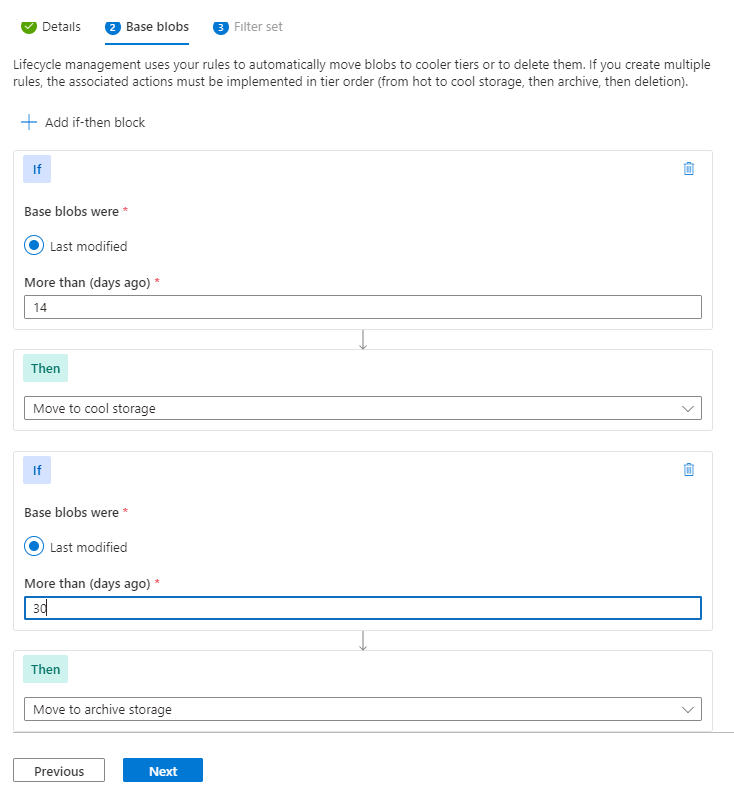Open the Move to cool storage dropdown
Image resolution: width=734 pixels, height=789 pixels.
(x=363, y=408)
